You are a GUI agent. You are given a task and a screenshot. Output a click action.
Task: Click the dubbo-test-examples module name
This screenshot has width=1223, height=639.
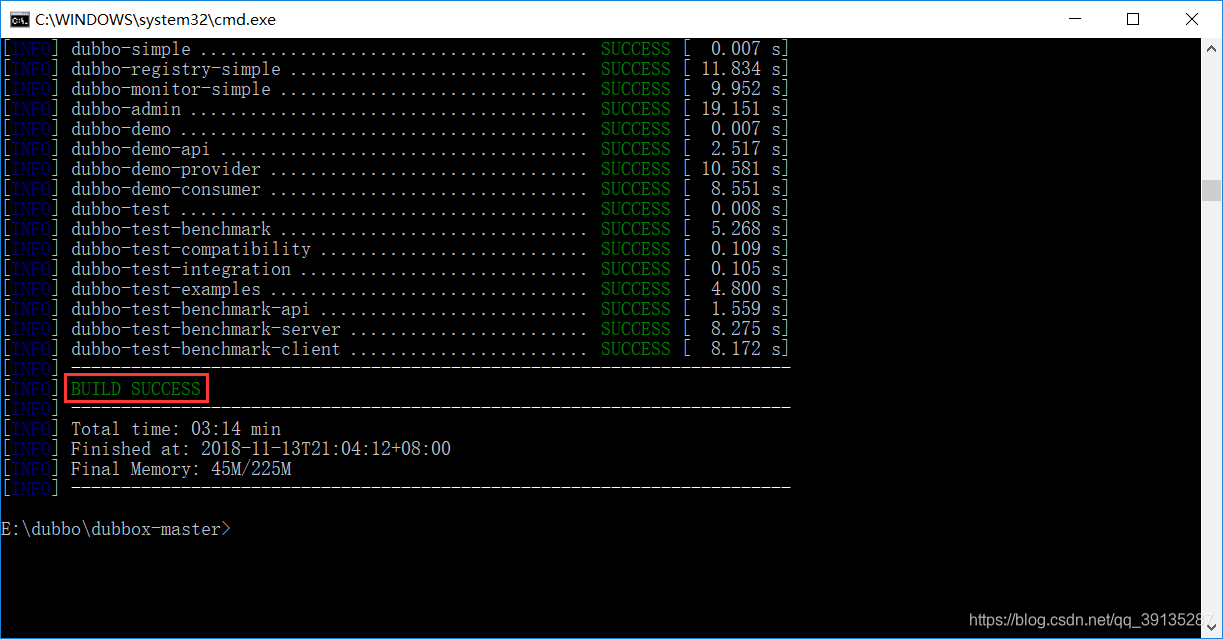[x=166, y=289]
